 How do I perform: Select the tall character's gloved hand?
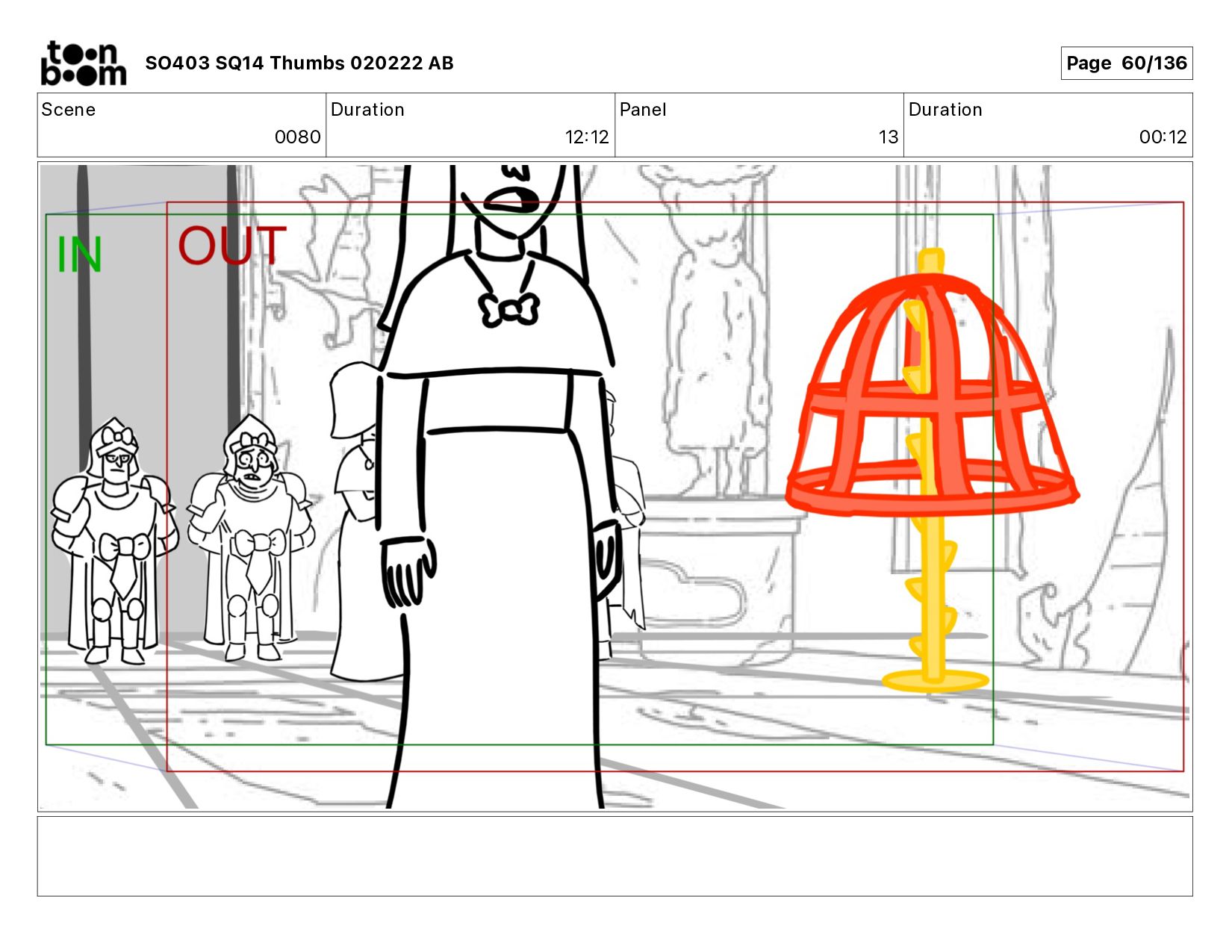point(408,571)
